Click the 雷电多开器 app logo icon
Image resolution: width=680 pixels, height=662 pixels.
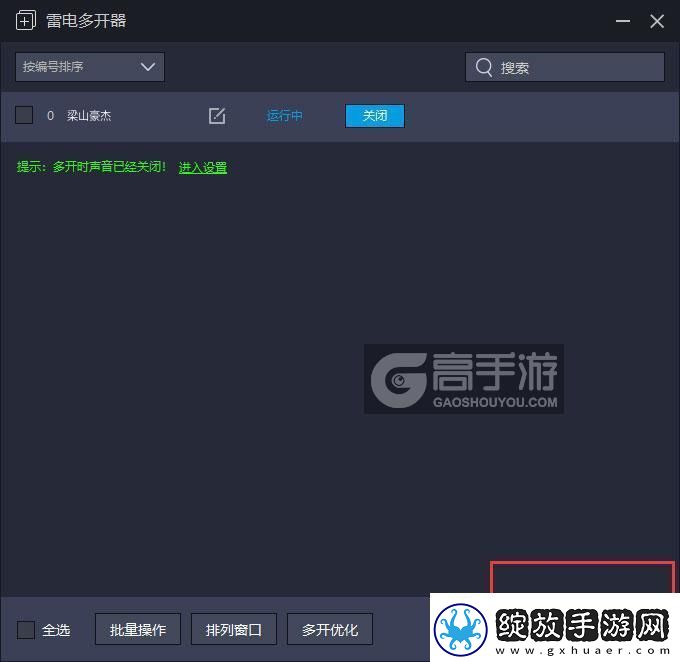26,20
